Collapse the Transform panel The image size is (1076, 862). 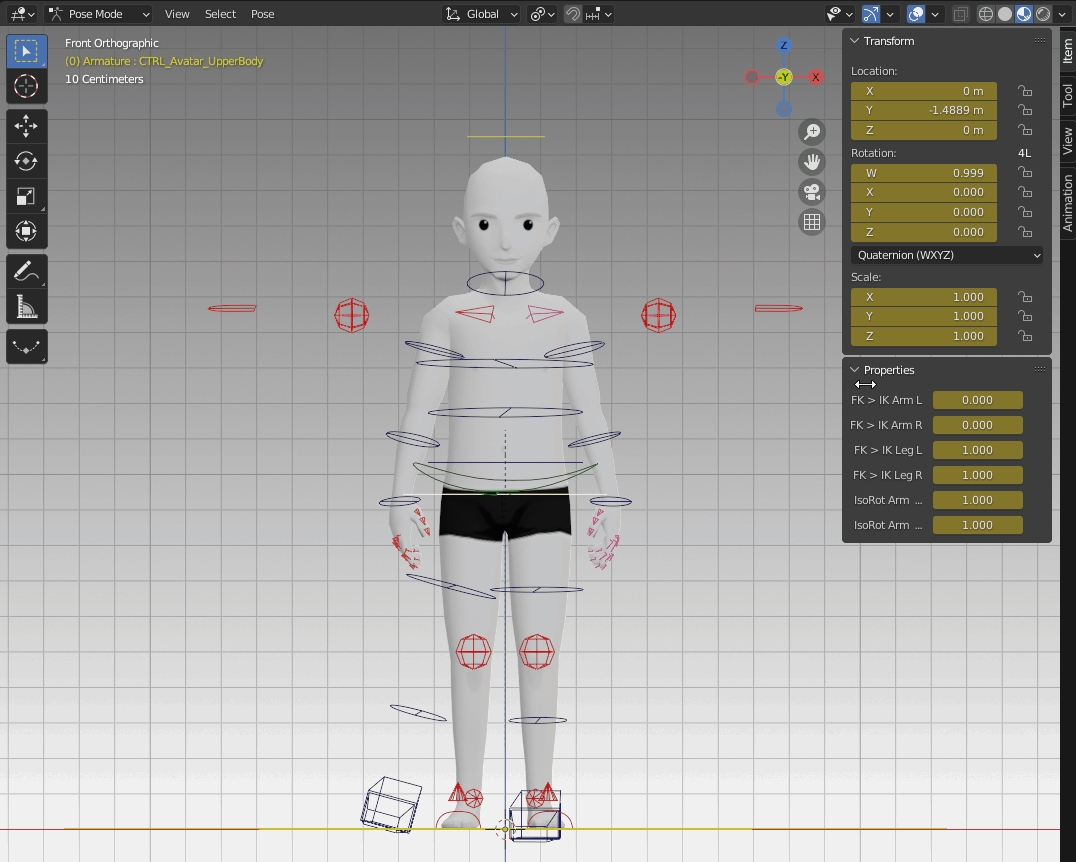[855, 41]
